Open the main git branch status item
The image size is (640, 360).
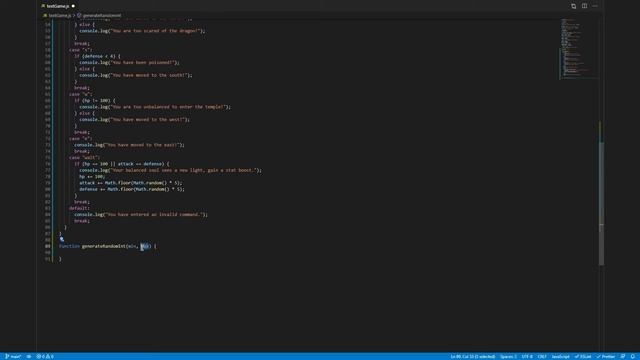point(13,356)
